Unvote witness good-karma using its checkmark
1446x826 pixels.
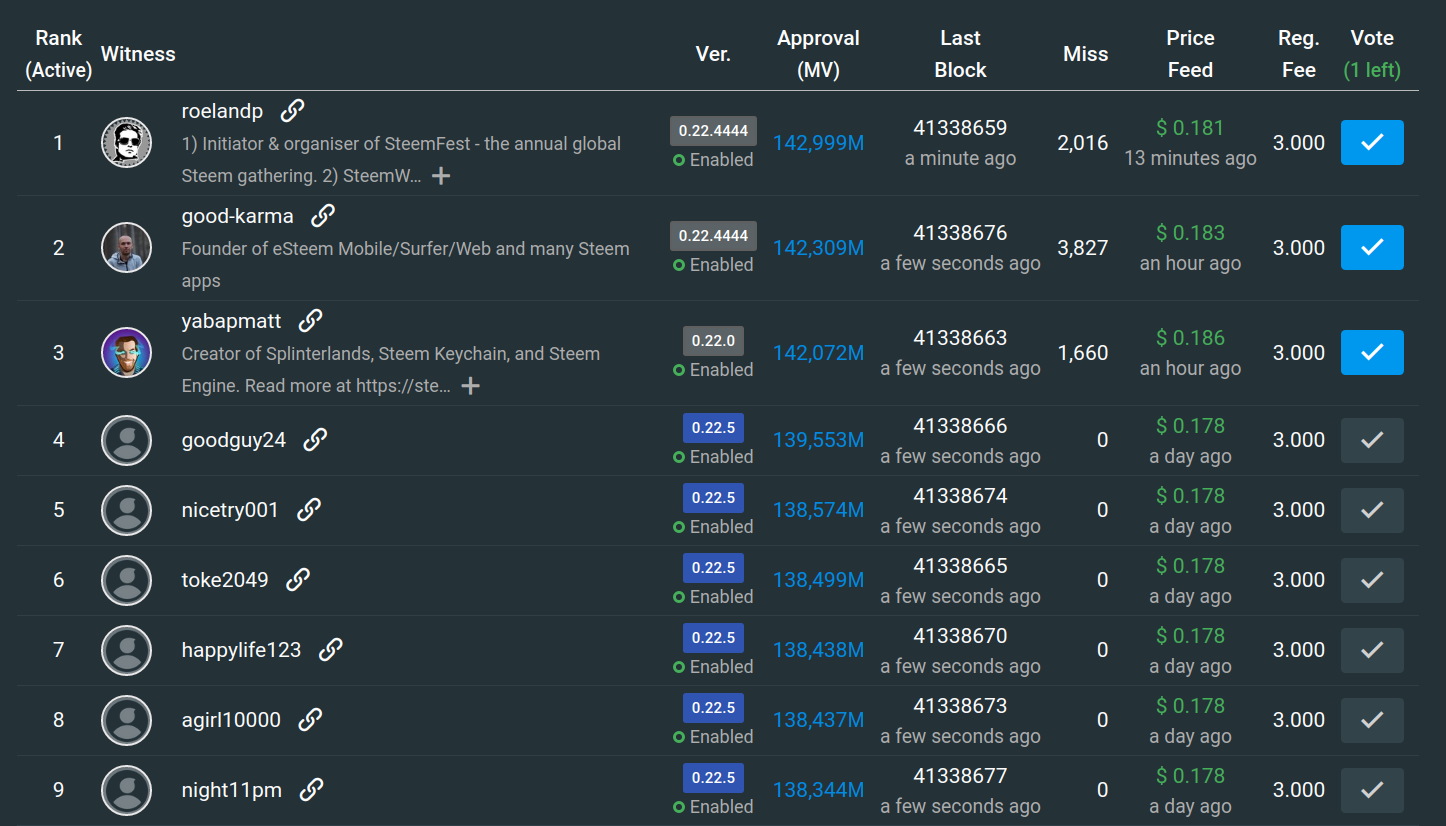tap(1371, 248)
